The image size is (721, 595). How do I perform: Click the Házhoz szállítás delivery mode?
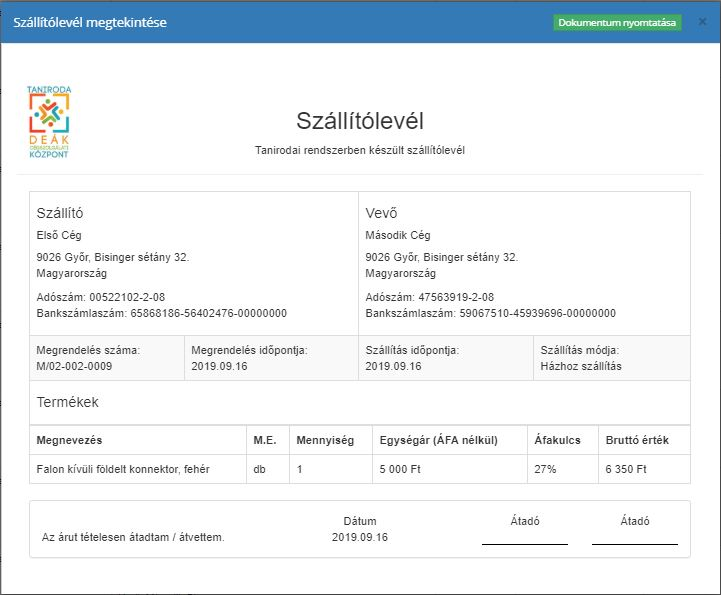pyautogui.click(x=581, y=366)
